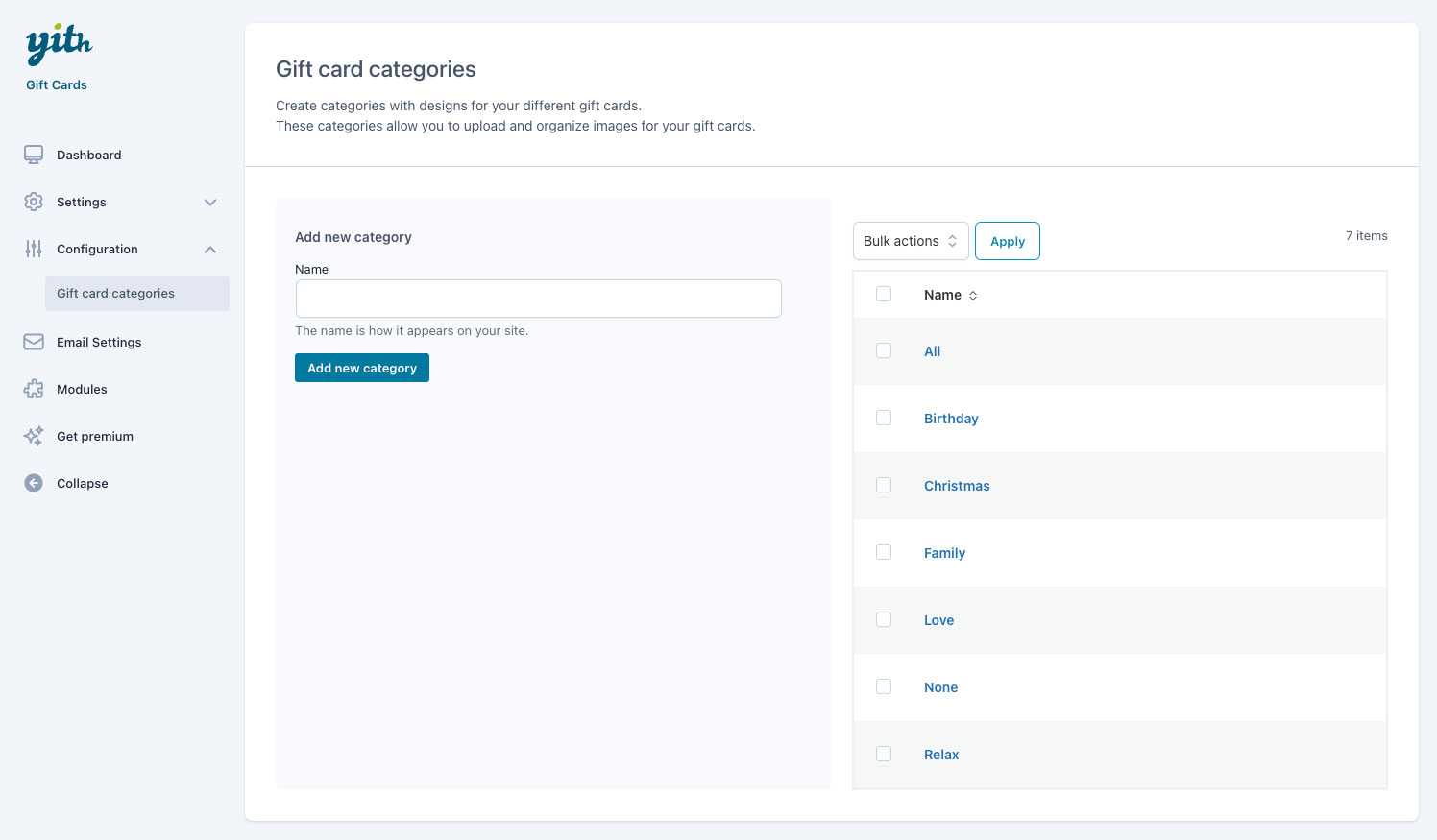Viewport: 1437px width, 840px height.
Task: Open the Birthday category link
Action: [x=951, y=419]
